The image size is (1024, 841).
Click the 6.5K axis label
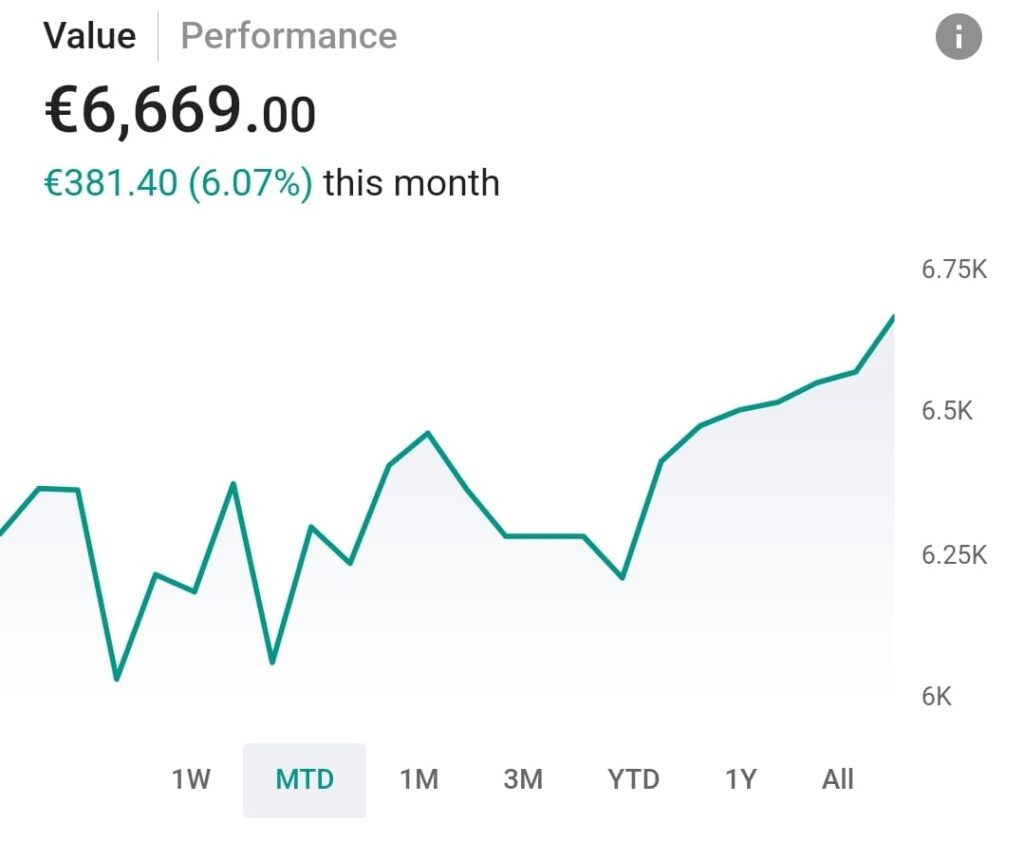click(946, 411)
